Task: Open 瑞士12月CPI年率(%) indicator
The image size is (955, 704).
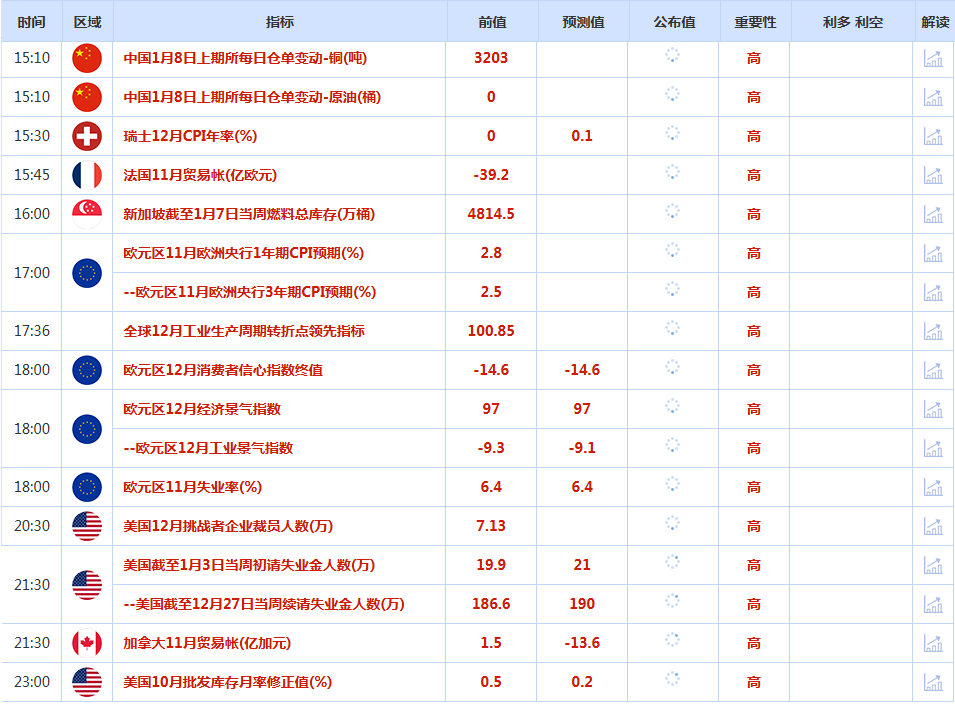Action: pyautogui.click(x=190, y=136)
